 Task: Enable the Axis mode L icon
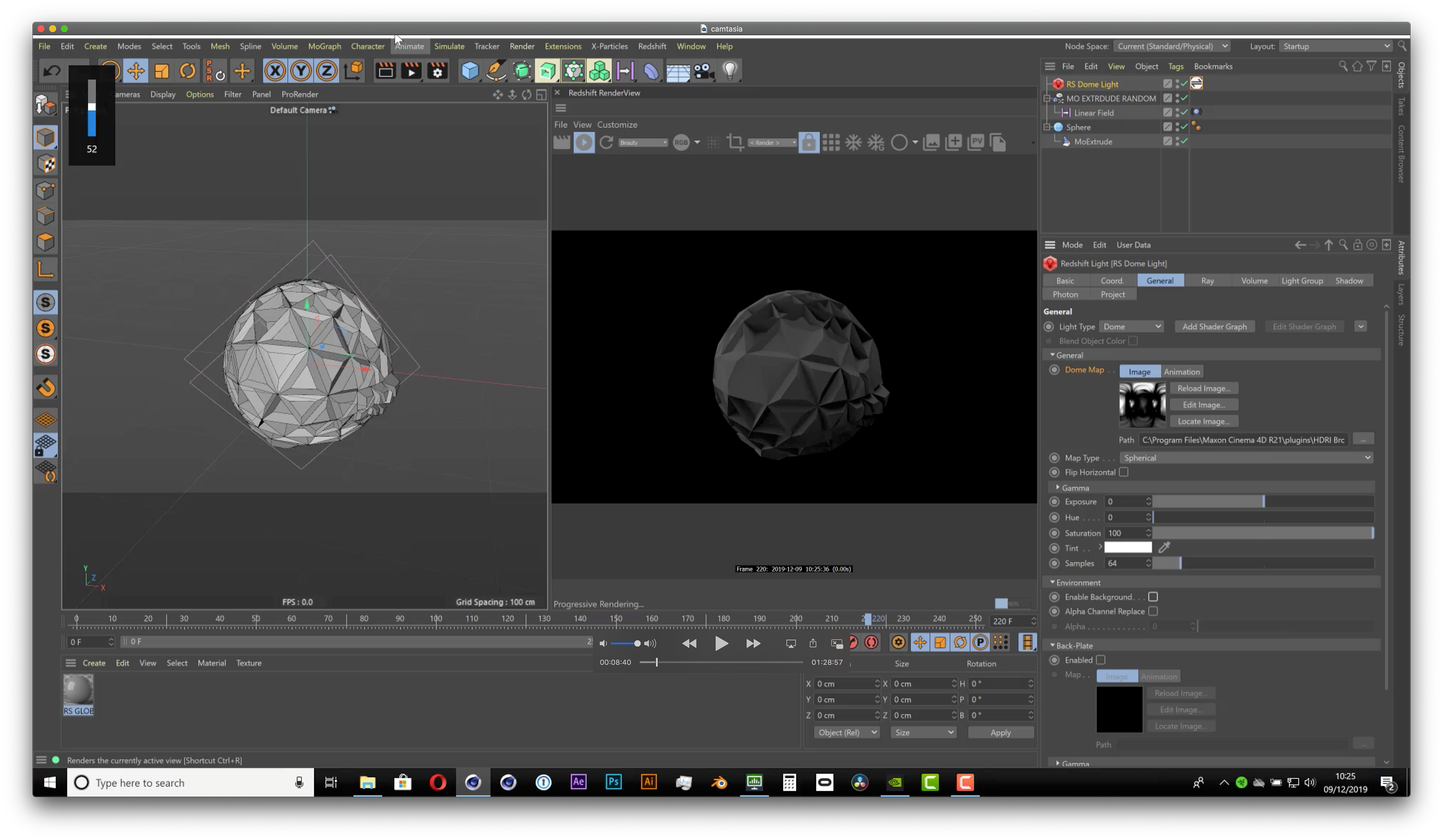[46, 269]
